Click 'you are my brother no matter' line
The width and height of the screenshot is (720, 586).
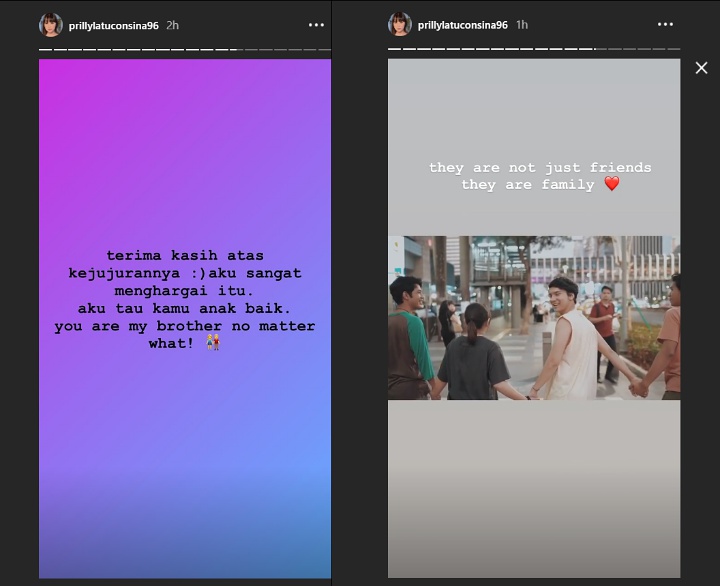(x=185, y=327)
